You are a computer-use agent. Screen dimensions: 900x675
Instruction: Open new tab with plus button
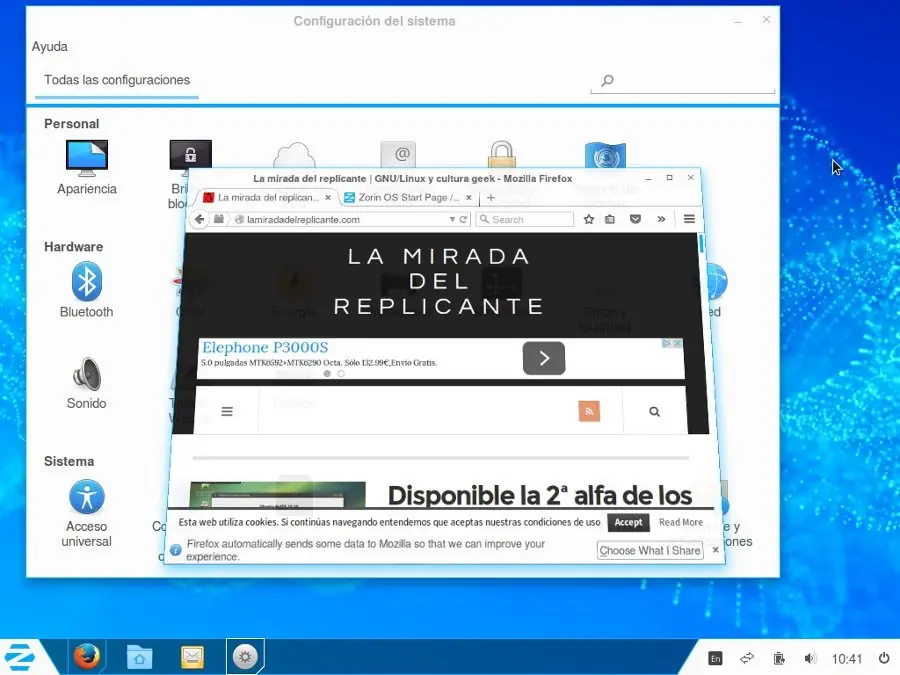coord(491,197)
